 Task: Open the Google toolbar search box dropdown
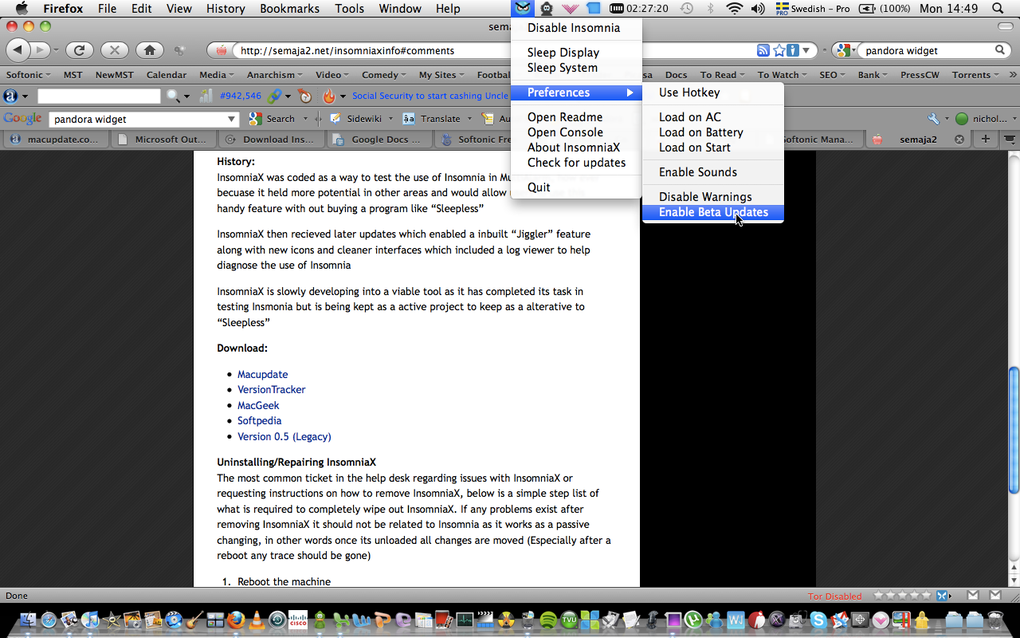[x=231, y=120]
